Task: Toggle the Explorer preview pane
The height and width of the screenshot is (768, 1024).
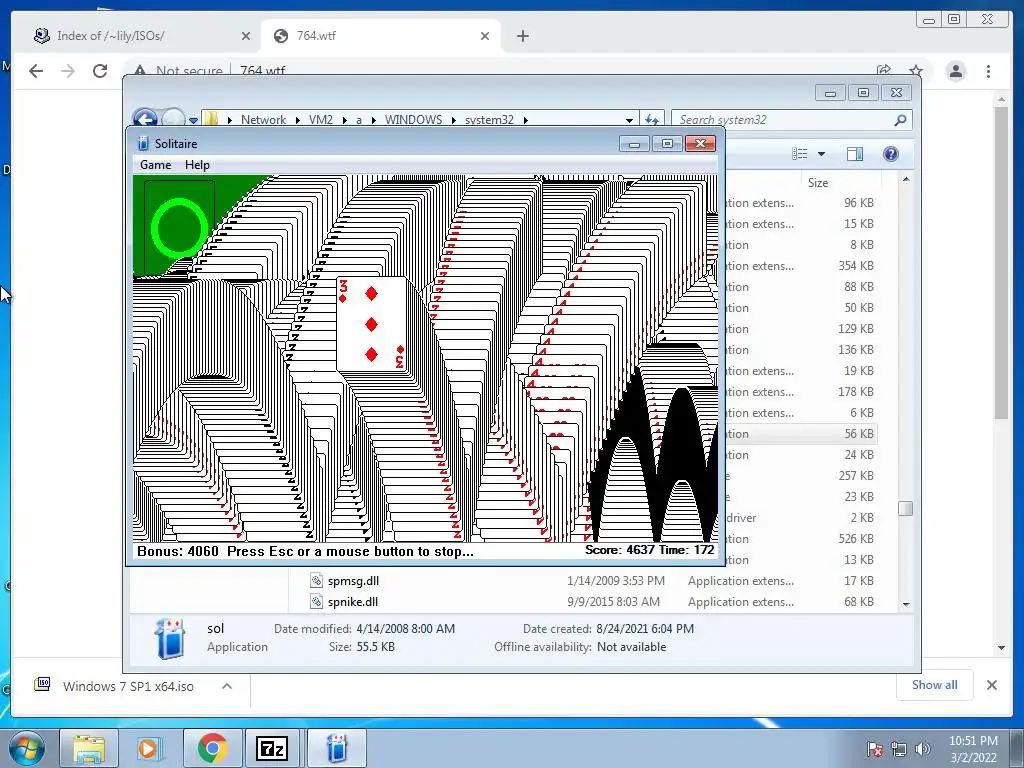Action: tap(855, 154)
